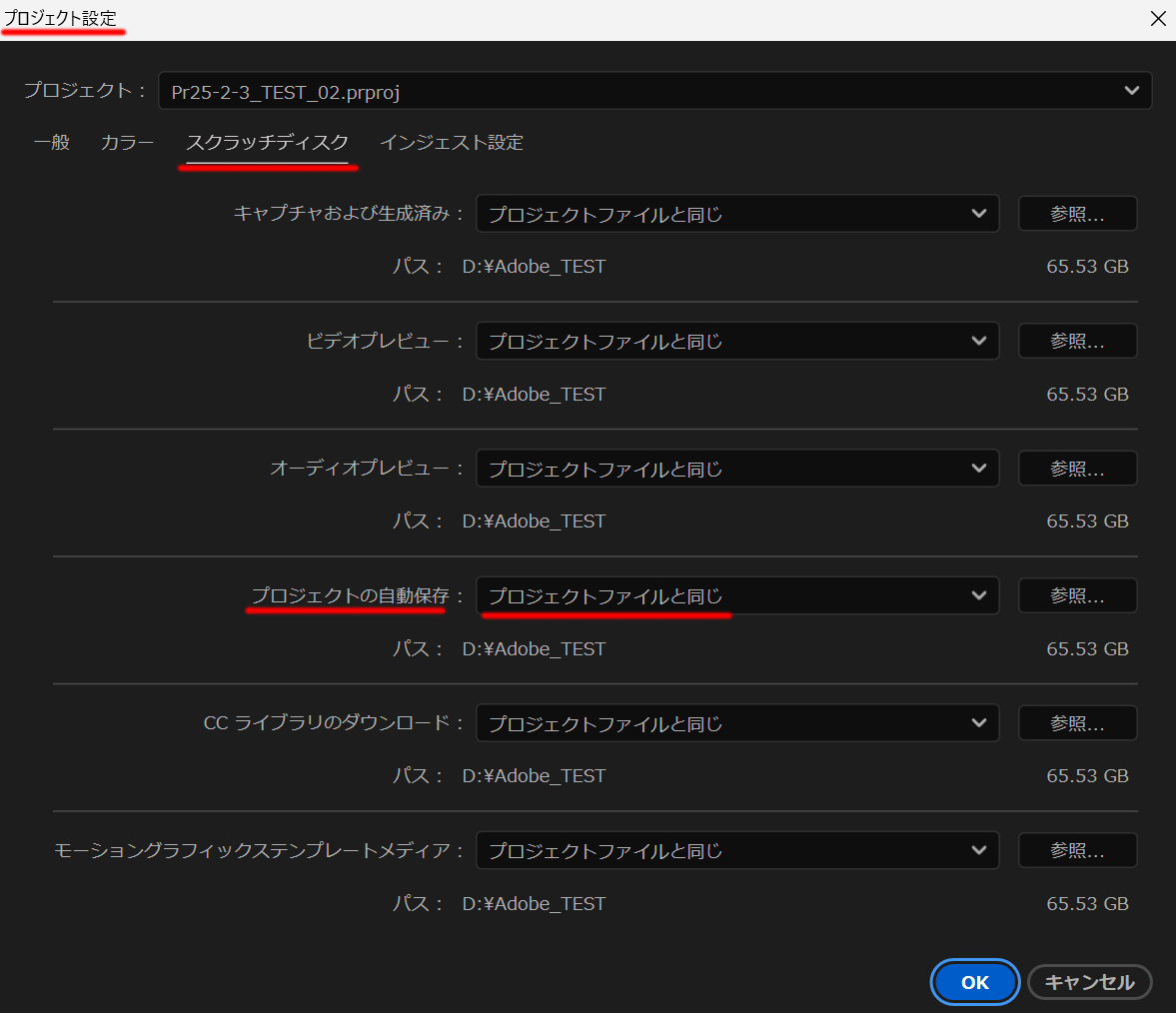Open the インジェスト設定 tab
The image size is (1176, 1013).
point(451,142)
